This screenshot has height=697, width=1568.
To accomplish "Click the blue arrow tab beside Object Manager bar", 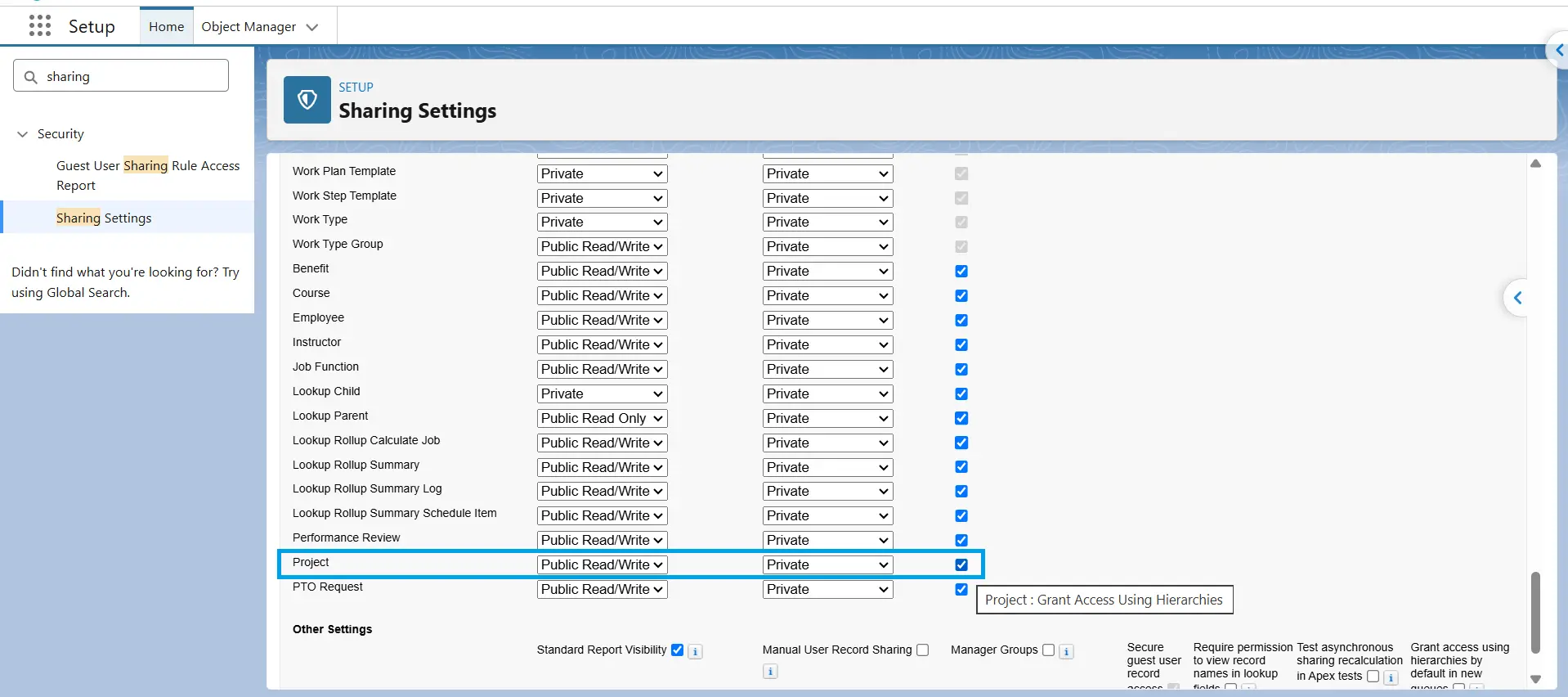I will 1557,51.
